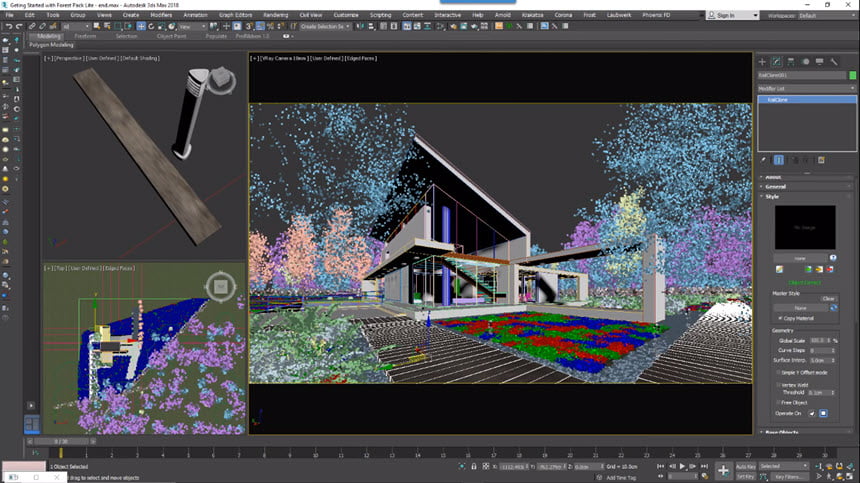Click the None button under Master Style
Screen dimensions: 860x483
[x=800, y=308]
